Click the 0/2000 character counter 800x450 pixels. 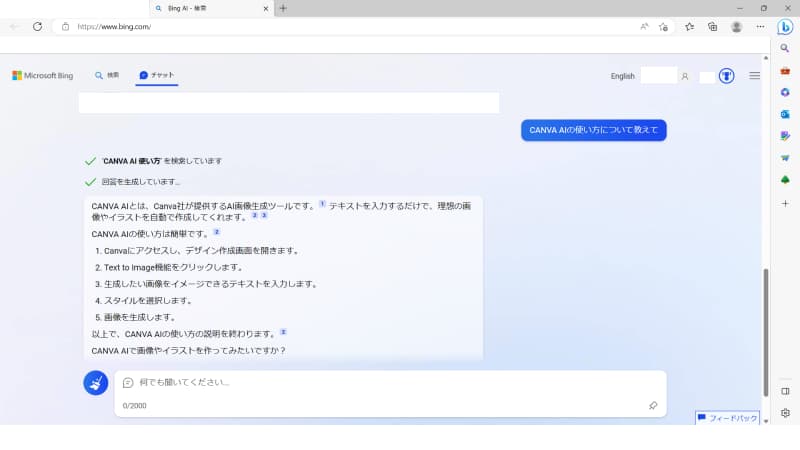click(x=134, y=406)
